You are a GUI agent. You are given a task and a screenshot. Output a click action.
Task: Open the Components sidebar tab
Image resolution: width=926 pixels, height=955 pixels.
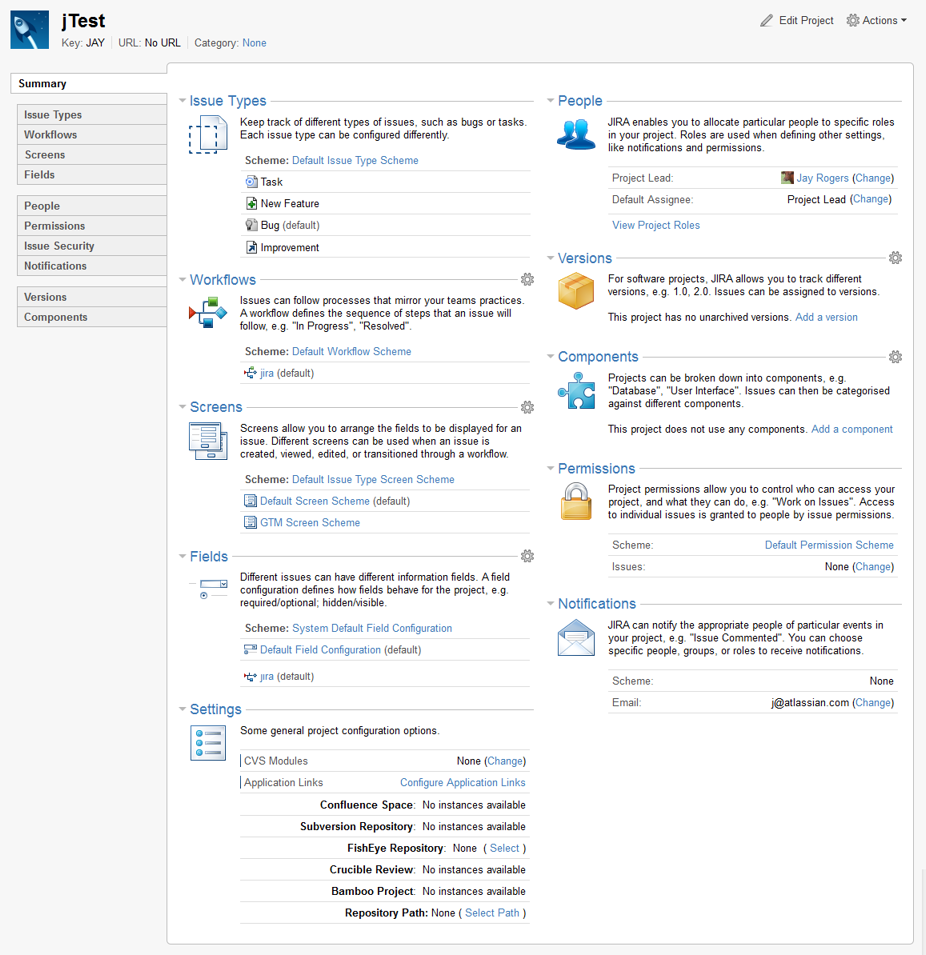tap(92, 317)
